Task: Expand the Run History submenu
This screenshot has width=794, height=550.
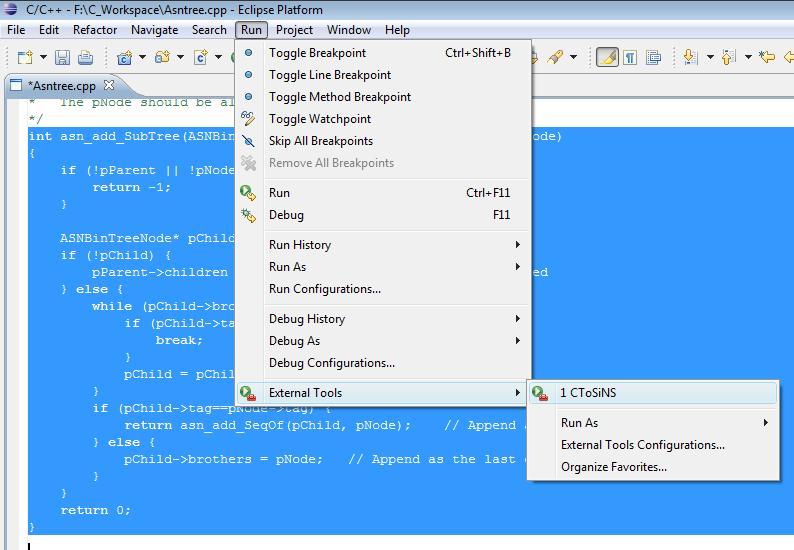Action: [x=383, y=245]
